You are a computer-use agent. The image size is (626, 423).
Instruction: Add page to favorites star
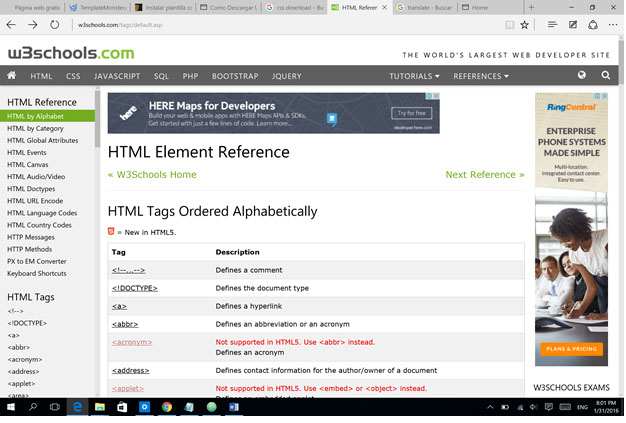click(x=525, y=25)
